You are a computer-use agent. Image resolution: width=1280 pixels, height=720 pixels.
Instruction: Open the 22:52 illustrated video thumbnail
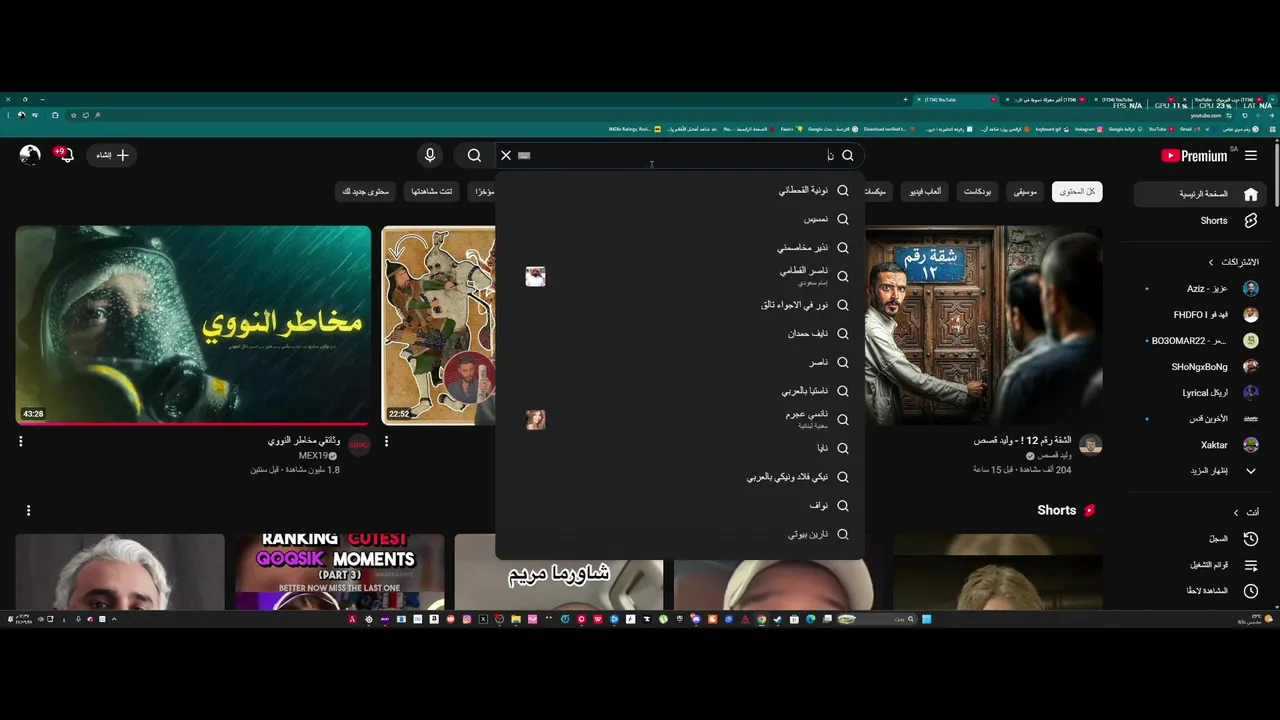pos(438,325)
